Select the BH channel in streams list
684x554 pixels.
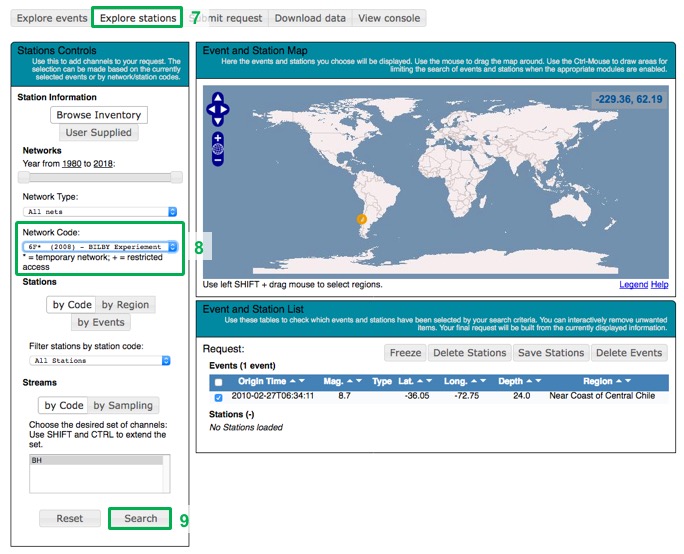(96, 460)
